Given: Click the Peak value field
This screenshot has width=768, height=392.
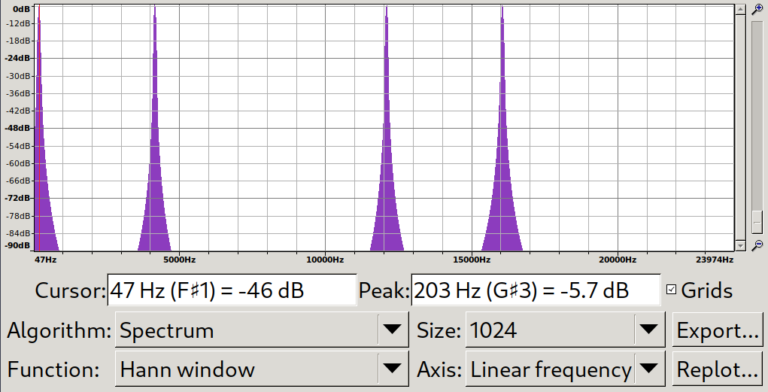Looking at the screenshot, I should pyautogui.click(x=536, y=291).
